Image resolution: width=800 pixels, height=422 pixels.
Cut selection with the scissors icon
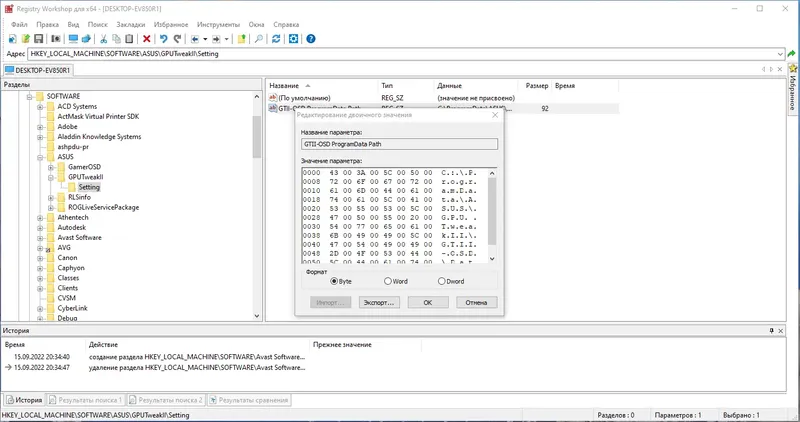click(x=104, y=39)
